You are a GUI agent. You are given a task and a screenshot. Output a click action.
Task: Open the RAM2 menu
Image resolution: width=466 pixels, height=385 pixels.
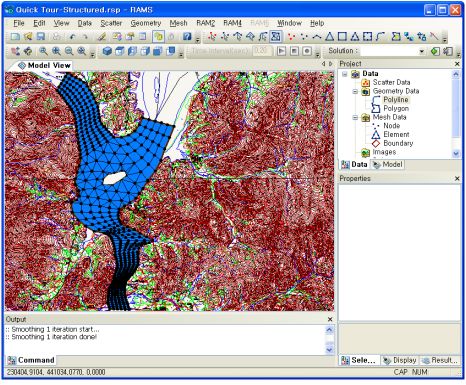tap(205, 23)
